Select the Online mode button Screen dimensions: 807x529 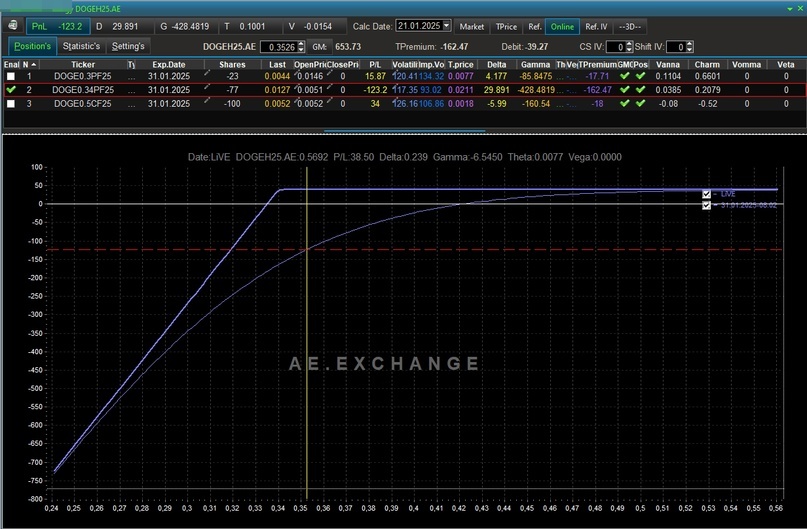tap(562, 27)
